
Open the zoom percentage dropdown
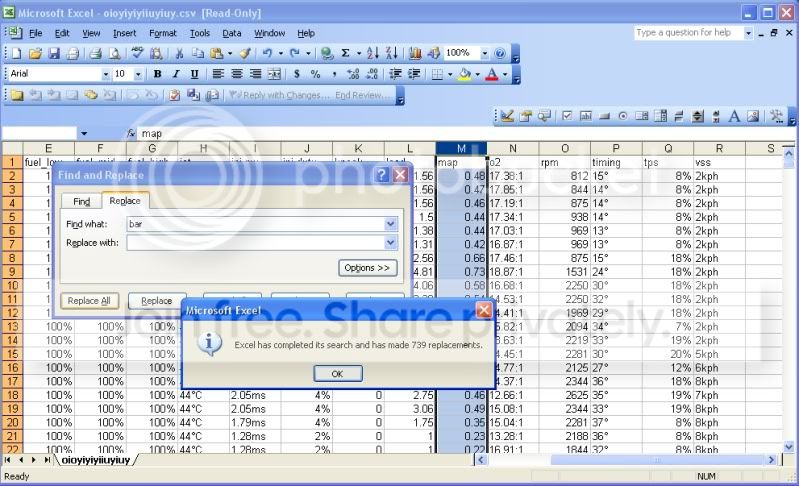pyautogui.click(x=485, y=53)
